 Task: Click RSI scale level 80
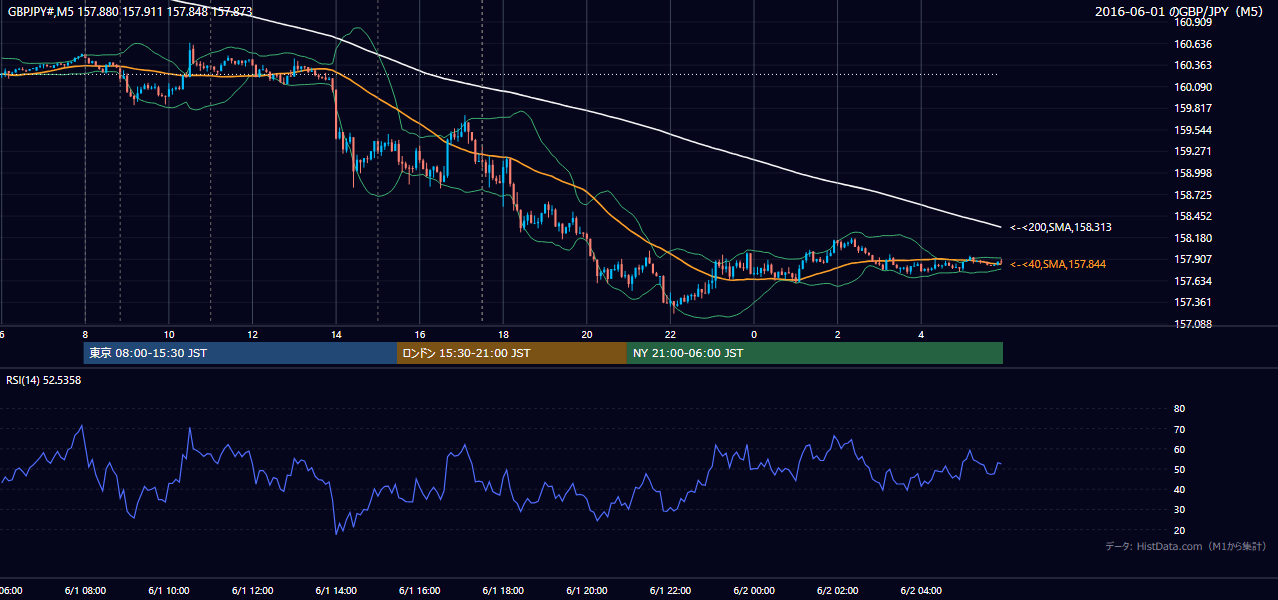[1179, 409]
